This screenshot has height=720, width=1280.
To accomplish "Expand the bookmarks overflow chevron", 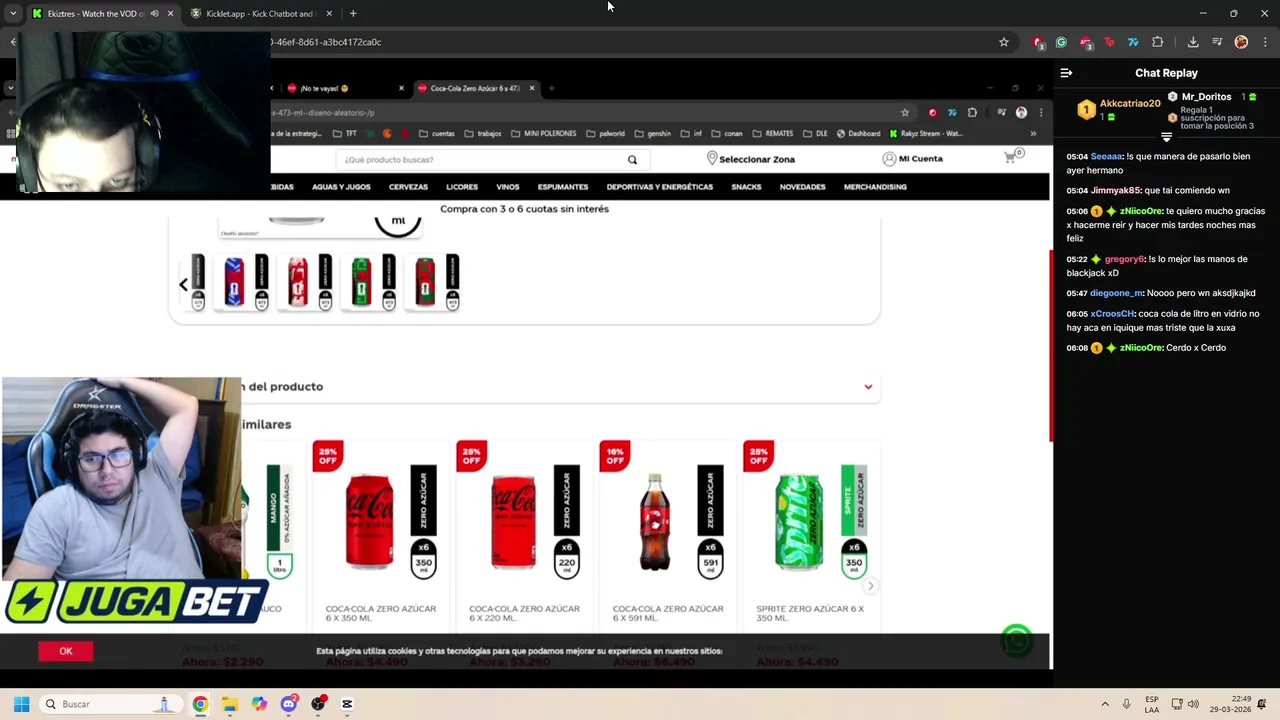I will click(x=1033, y=133).
